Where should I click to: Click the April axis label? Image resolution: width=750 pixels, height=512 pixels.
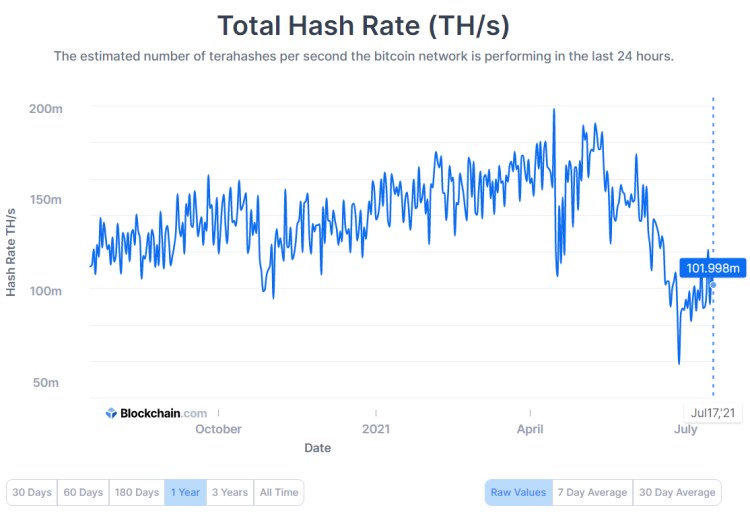[x=530, y=429]
